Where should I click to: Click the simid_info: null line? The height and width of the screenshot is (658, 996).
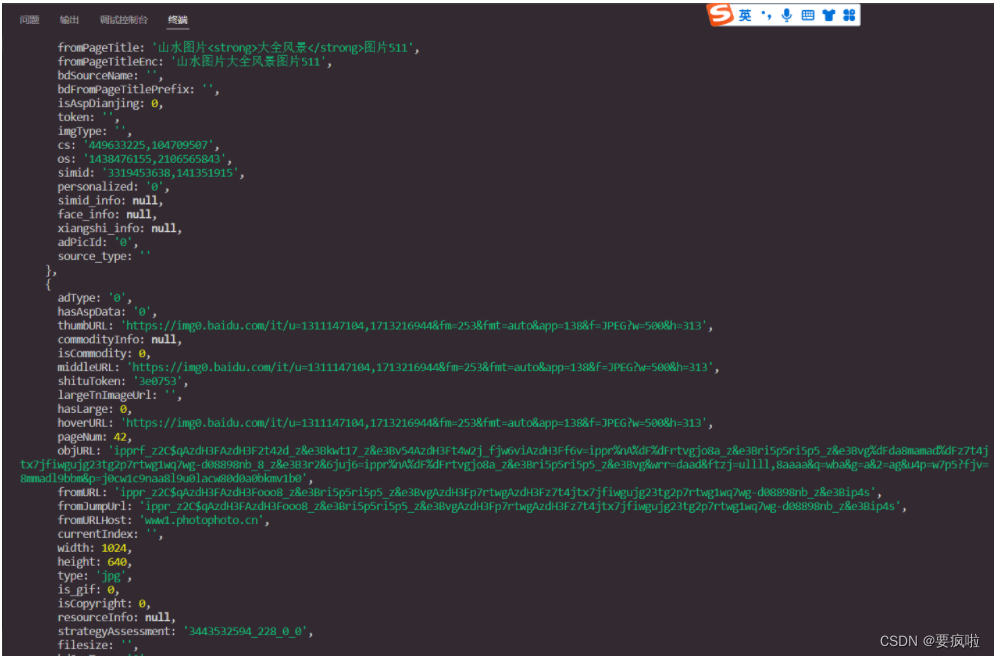coord(111,201)
